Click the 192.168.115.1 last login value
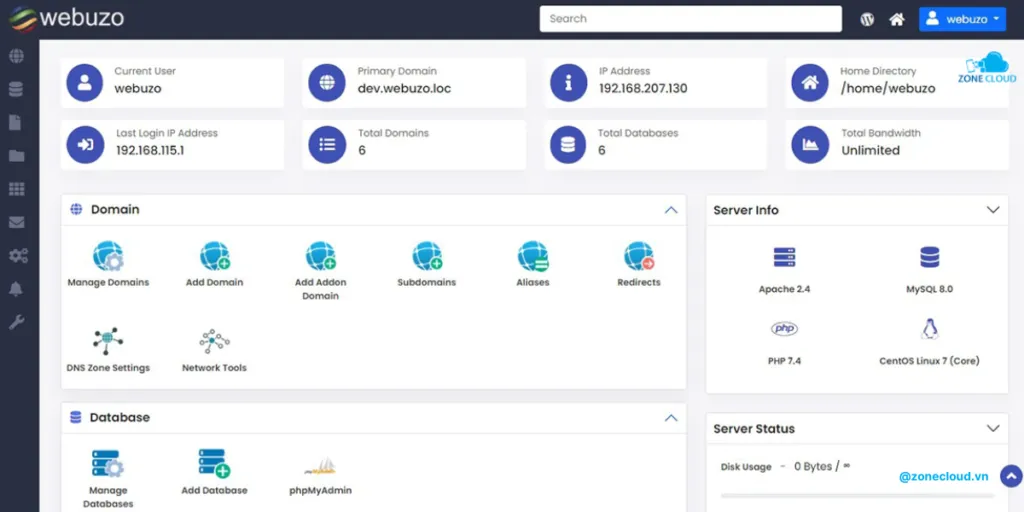 pos(150,150)
